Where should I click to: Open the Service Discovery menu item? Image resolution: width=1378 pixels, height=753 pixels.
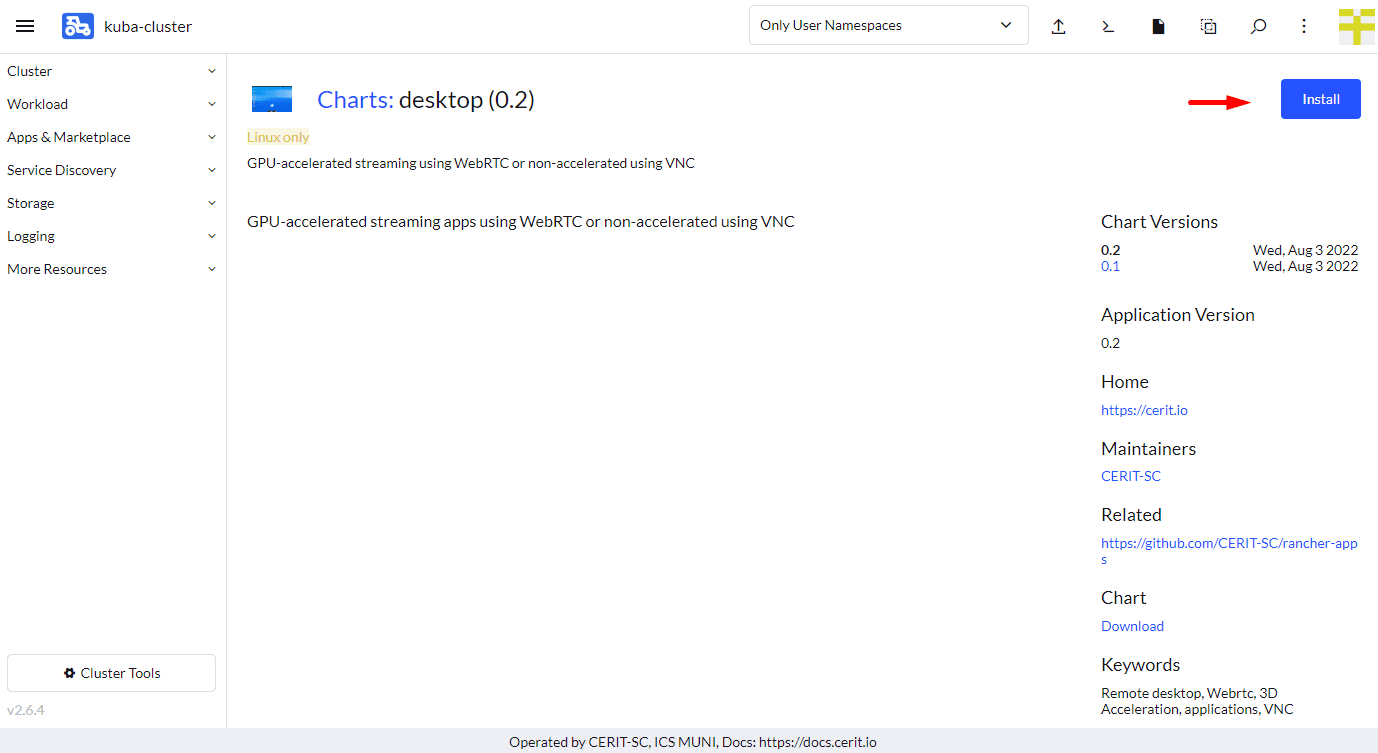(112, 170)
